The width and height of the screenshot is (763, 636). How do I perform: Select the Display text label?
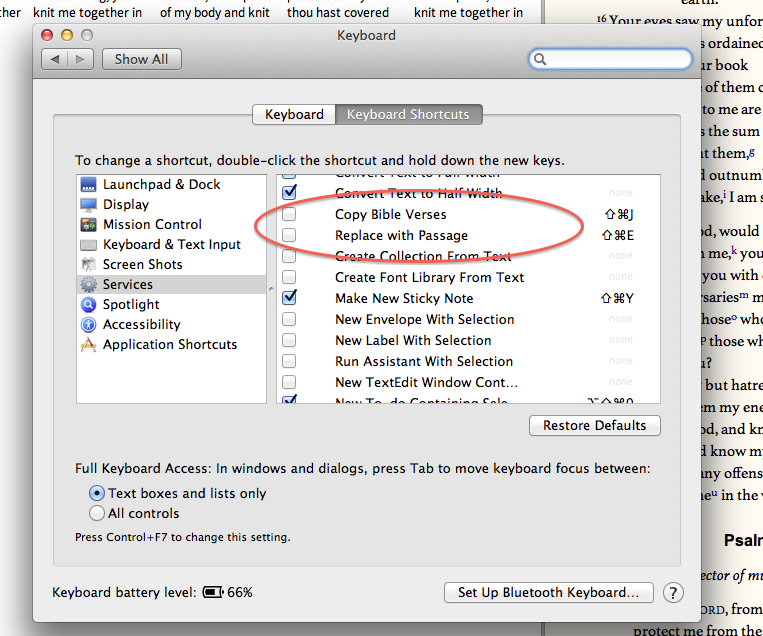click(126, 204)
